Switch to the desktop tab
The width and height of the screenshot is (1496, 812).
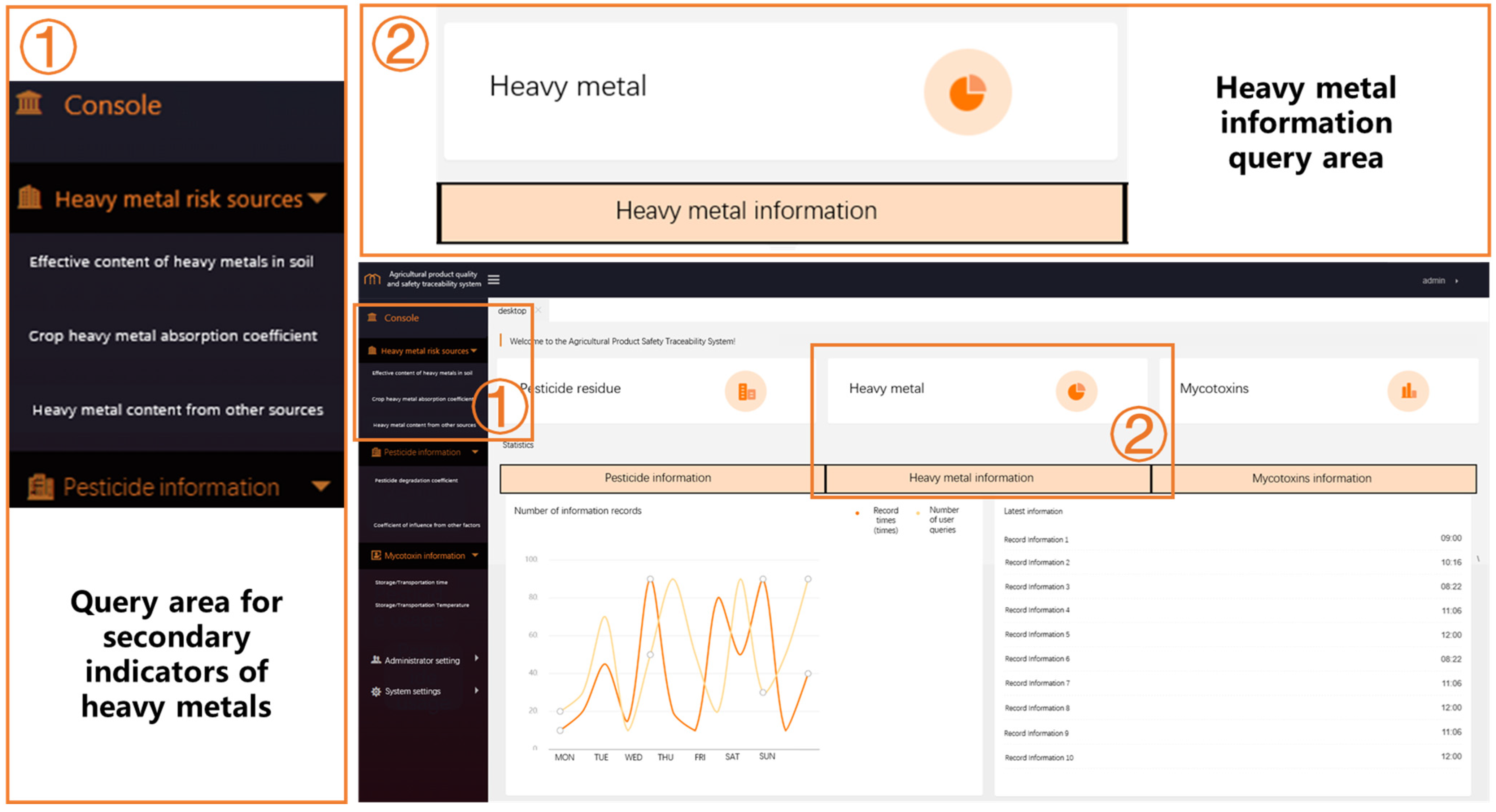[512, 311]
